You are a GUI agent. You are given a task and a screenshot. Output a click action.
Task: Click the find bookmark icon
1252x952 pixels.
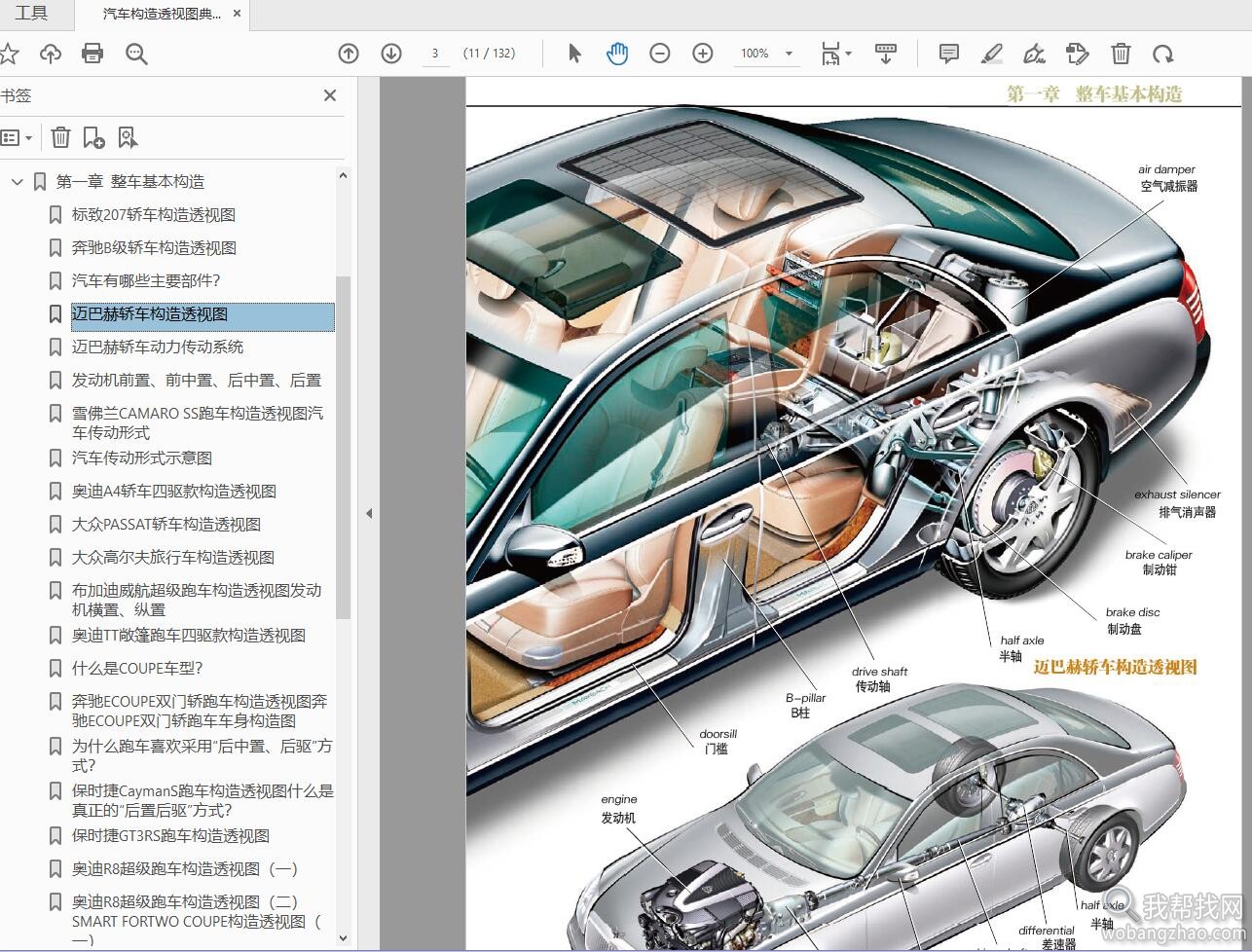[x=128, y=137]
